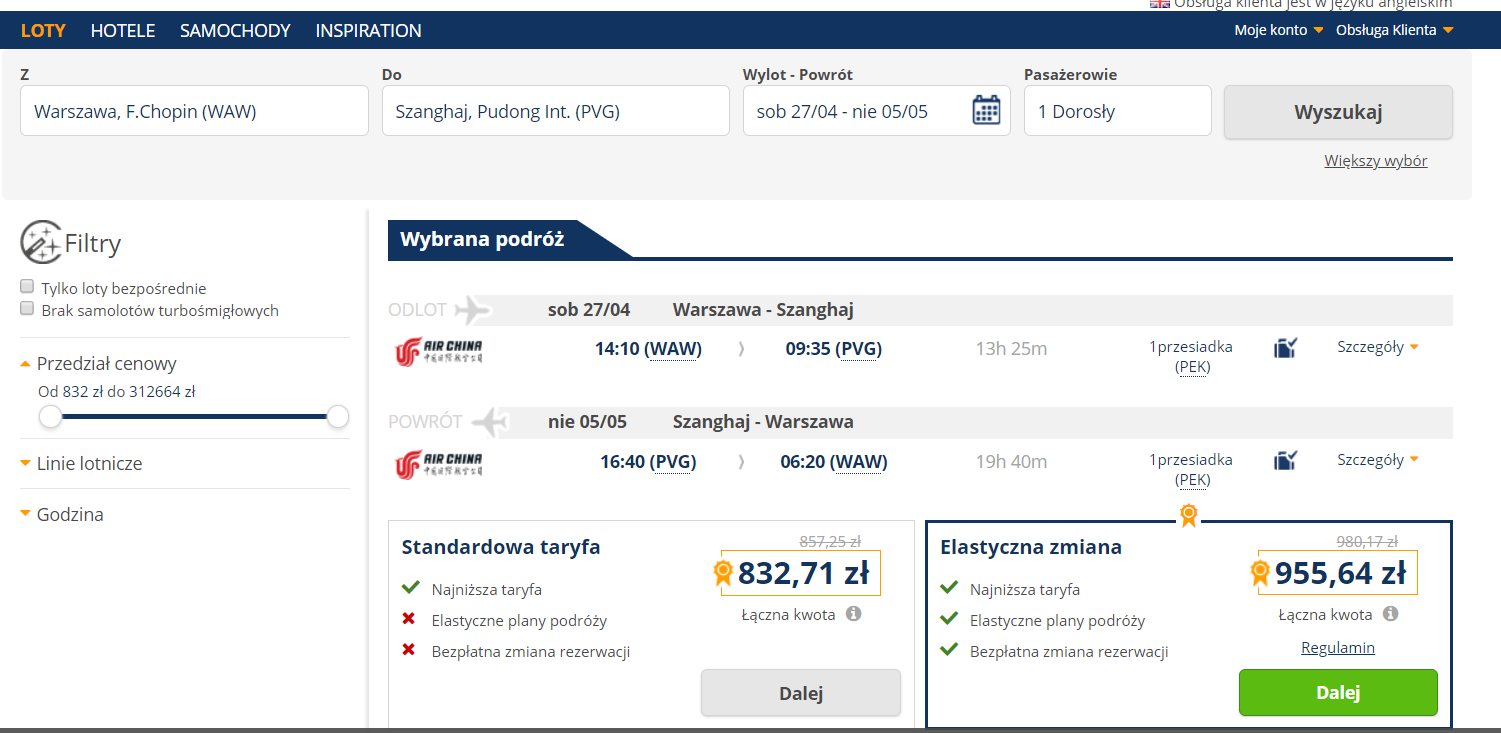Click green Dalej under Elastyczna zmiana
Screen dimensions: 1501x733
(x=1338, y=692)
